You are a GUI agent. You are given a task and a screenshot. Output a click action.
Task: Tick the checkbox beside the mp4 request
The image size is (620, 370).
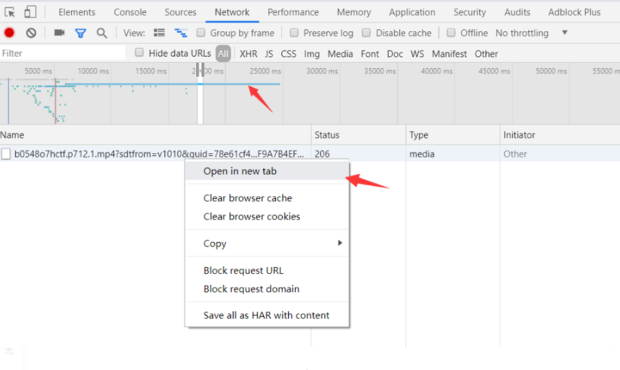click(6, 154)
